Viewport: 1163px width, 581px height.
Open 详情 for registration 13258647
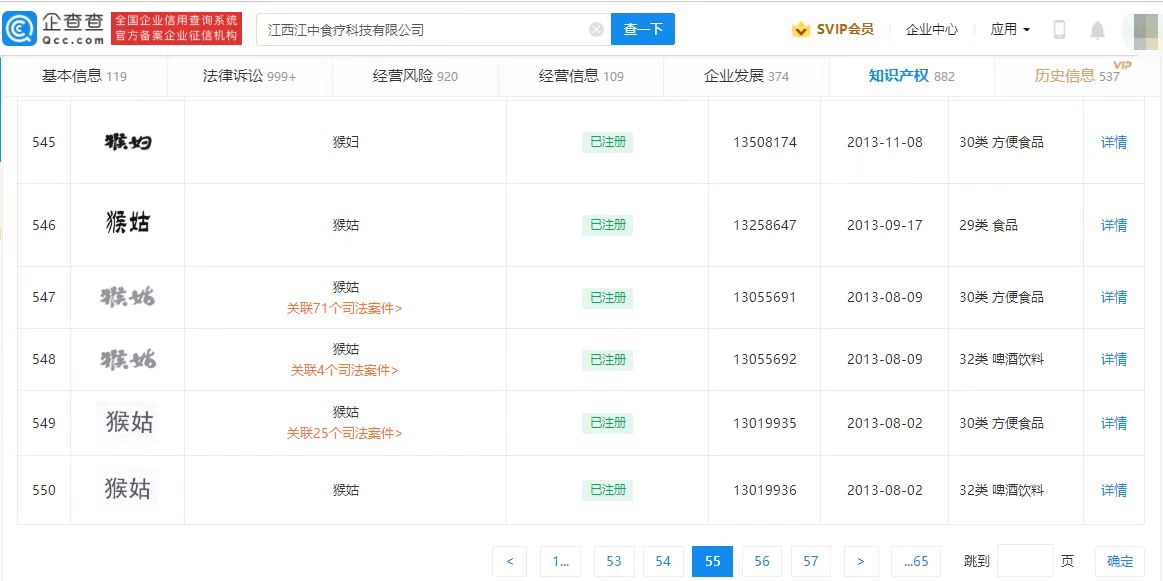[x=1113, y=225]
